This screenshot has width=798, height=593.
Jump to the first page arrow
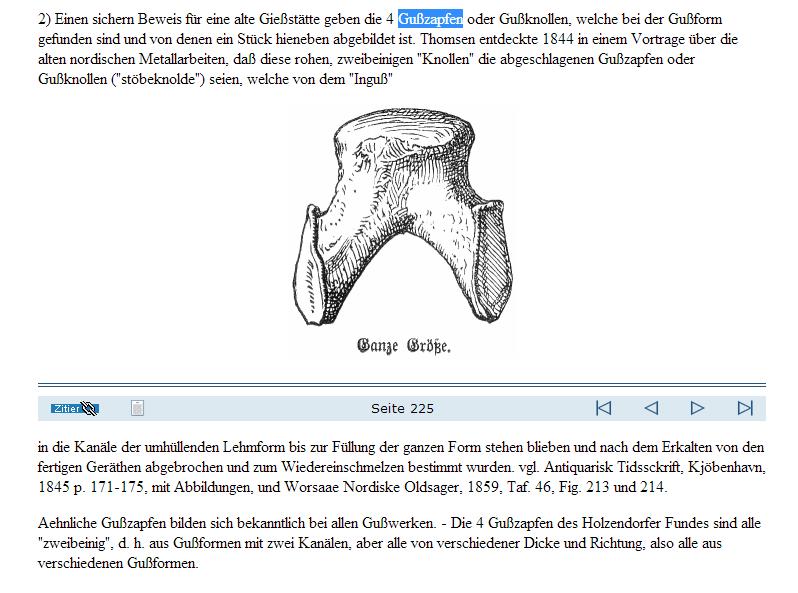point(603,408)
